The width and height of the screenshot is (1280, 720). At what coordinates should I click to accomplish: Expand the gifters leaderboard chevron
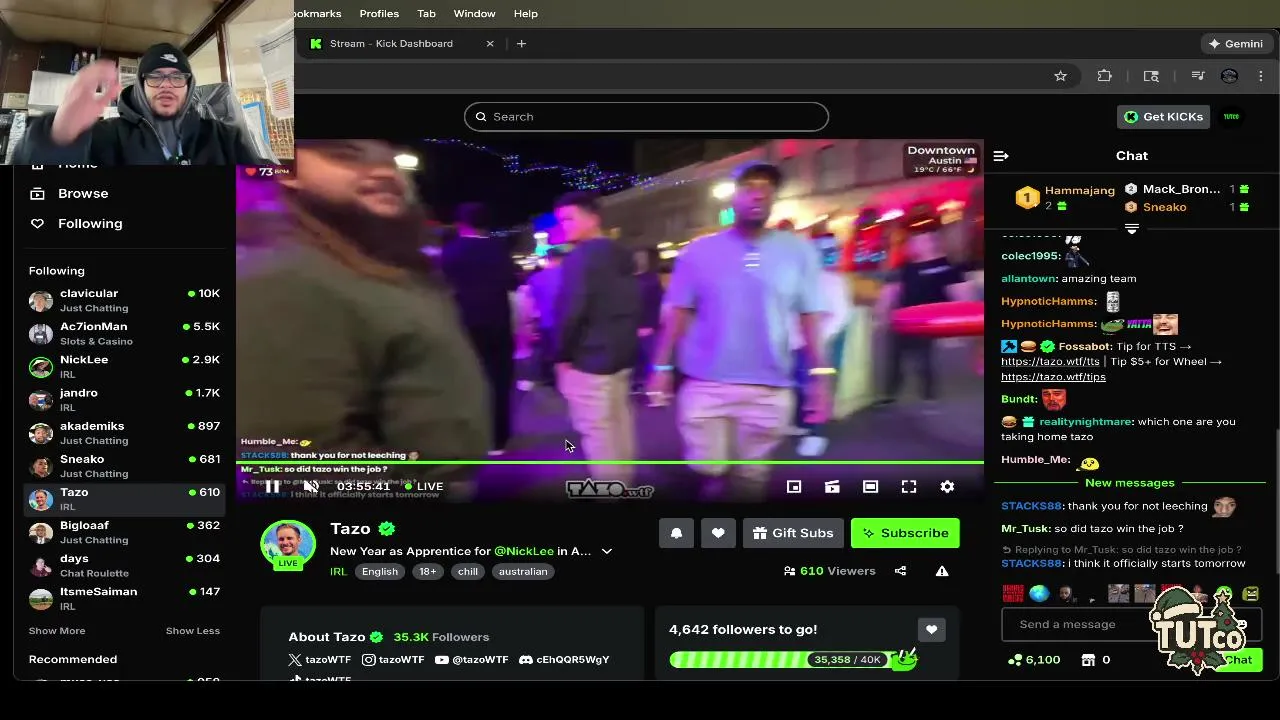coord(1132,229)
